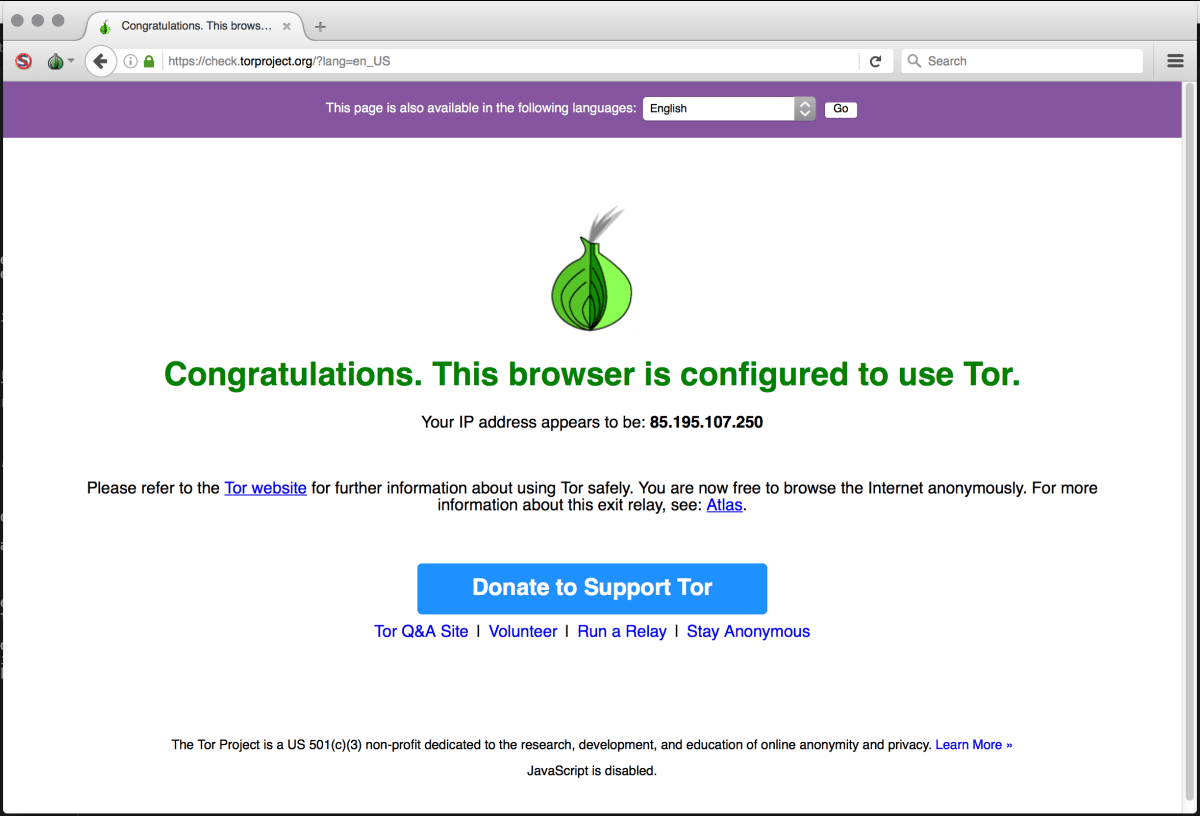The width and height of the screenshot is (1200, 816).
Task: Go back with the back arrow button
Action: pyautogui.click(x=100, y=61)
